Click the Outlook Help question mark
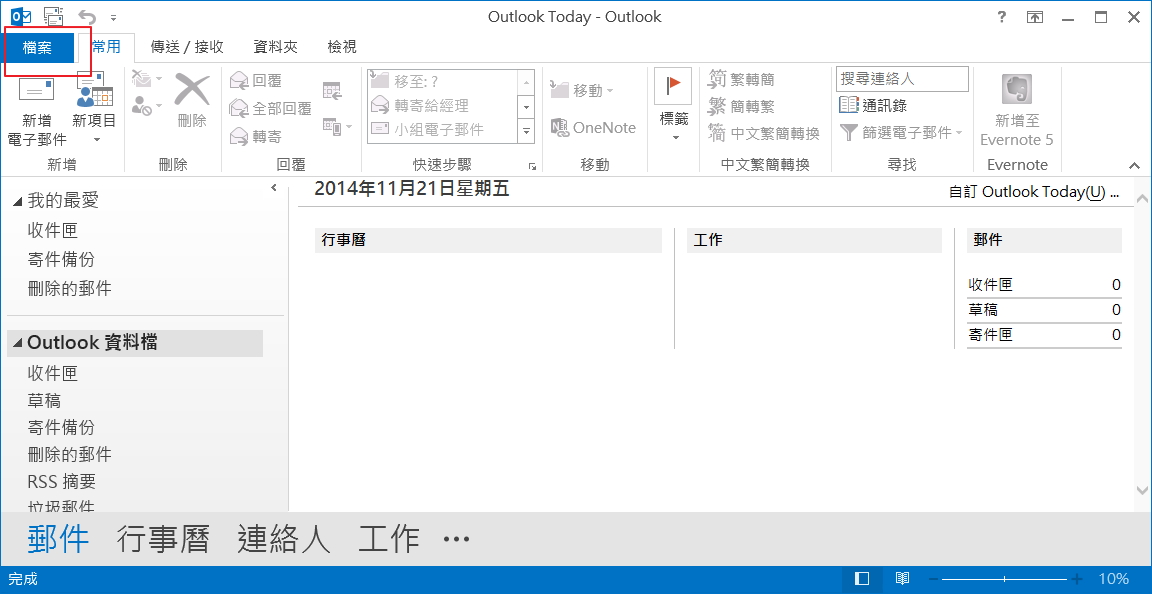 point(1001,17)
